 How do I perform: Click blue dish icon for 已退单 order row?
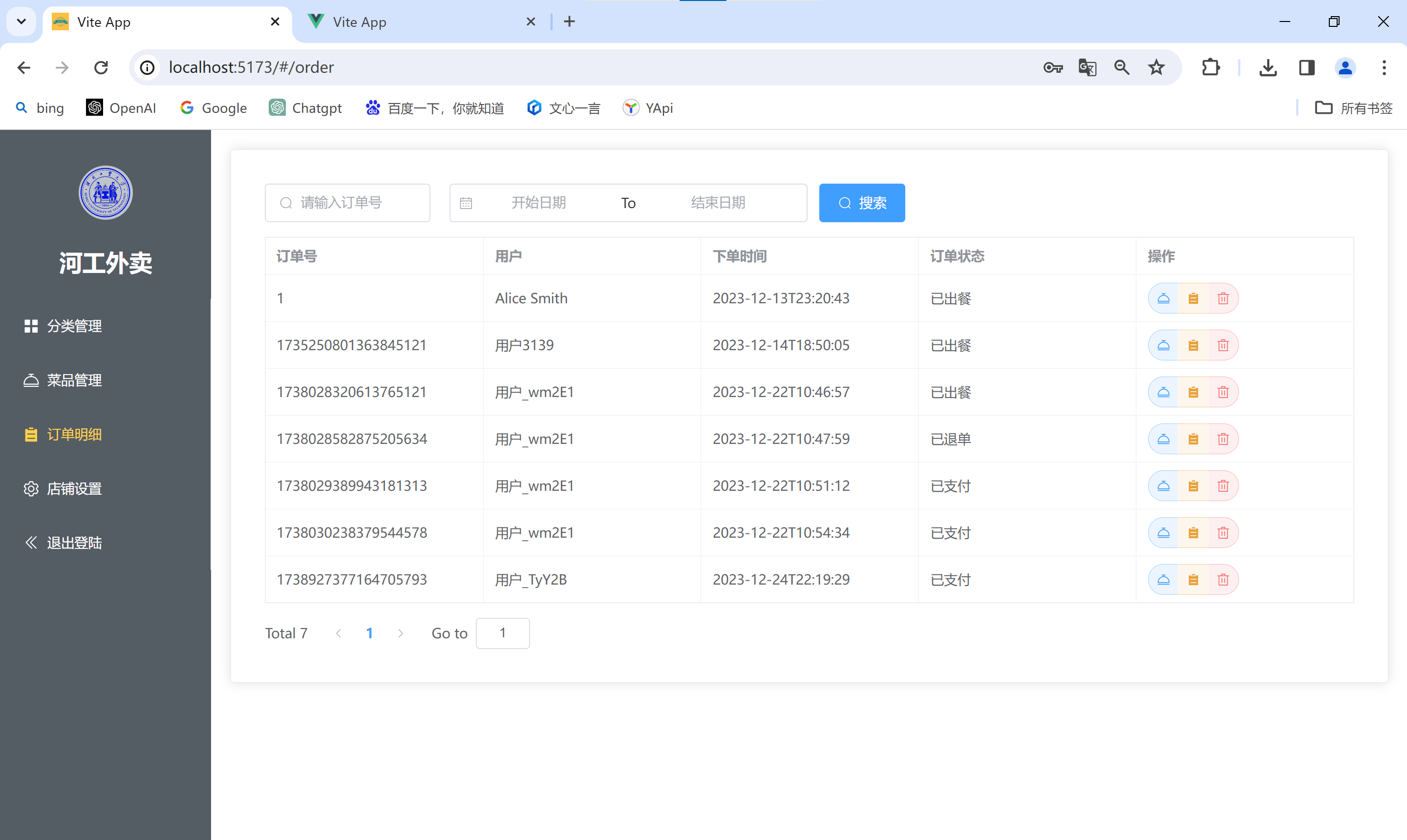pyautogui.click(x=1163, y=439)
